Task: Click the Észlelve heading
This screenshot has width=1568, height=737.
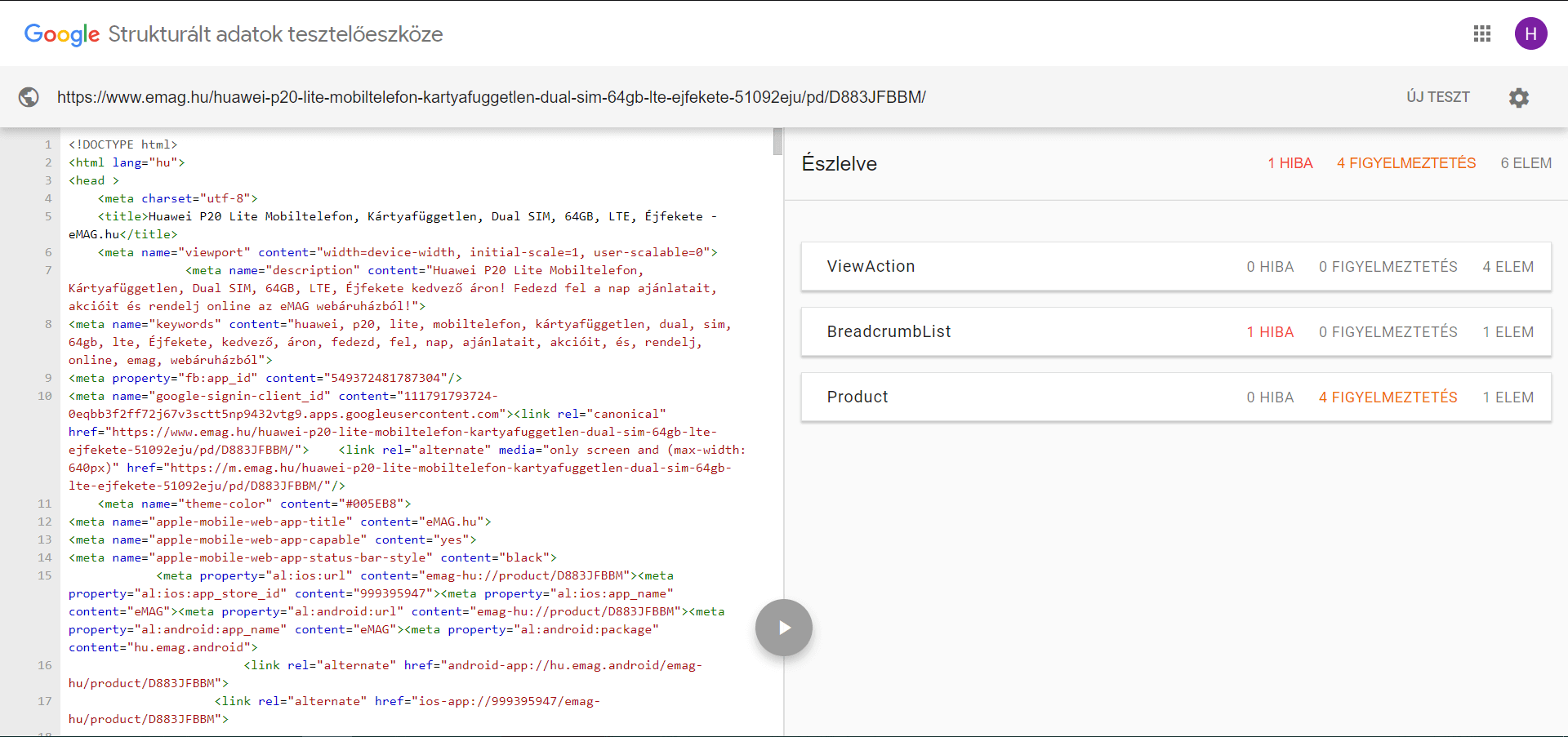Action: coord(839,163)
